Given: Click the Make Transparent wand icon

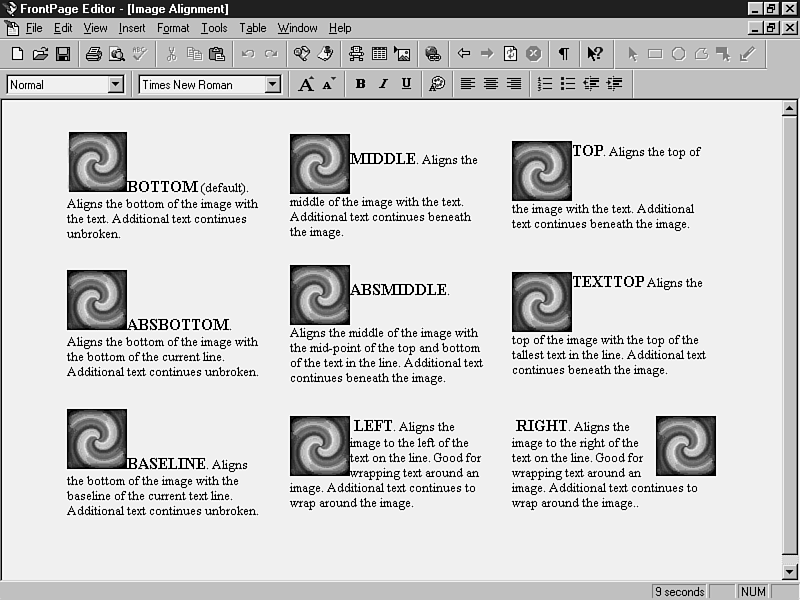Looking at the screenshot, I should (x=747, y=54).
